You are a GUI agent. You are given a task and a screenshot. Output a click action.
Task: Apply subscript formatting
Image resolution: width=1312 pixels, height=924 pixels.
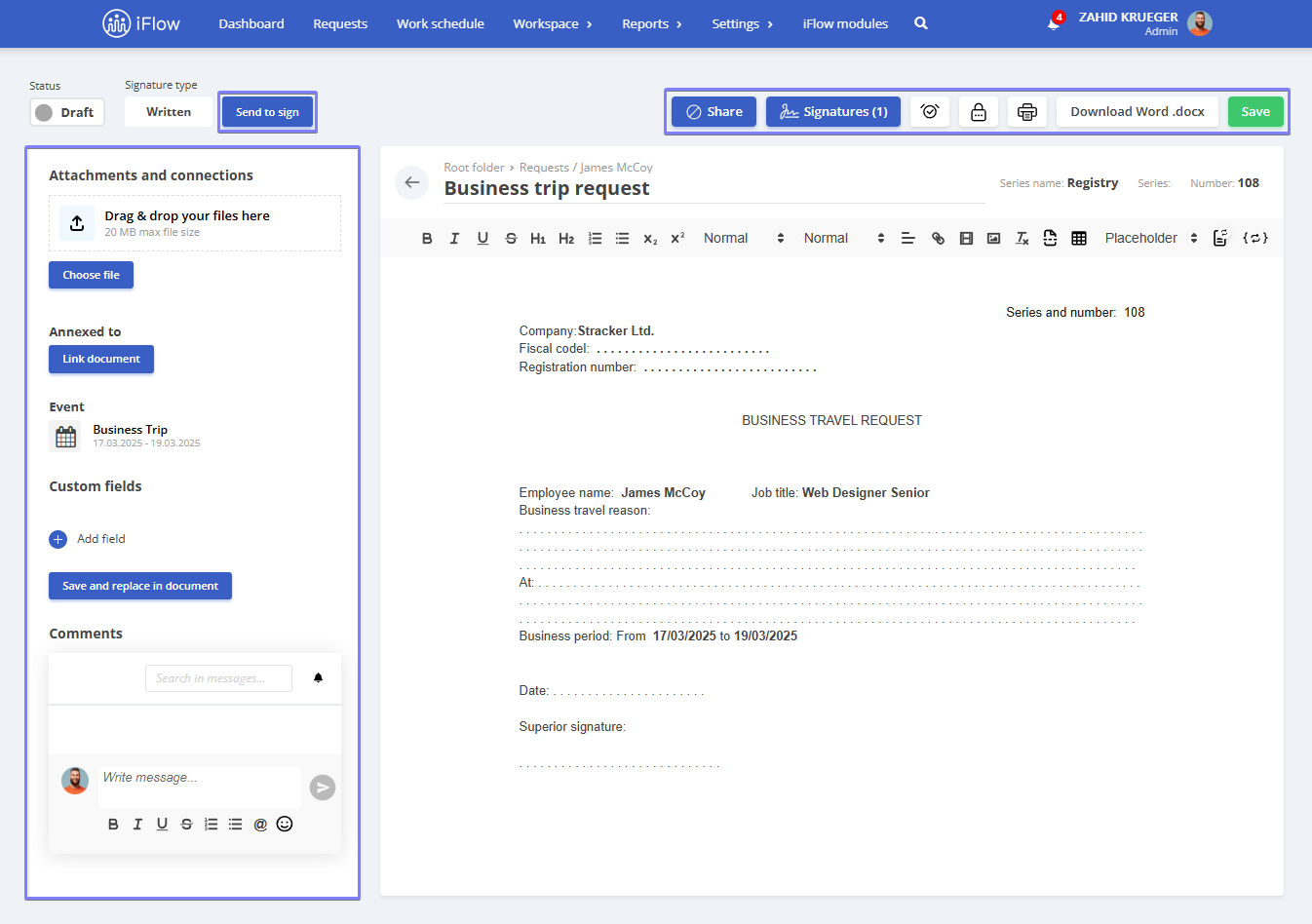click(650, 238)
